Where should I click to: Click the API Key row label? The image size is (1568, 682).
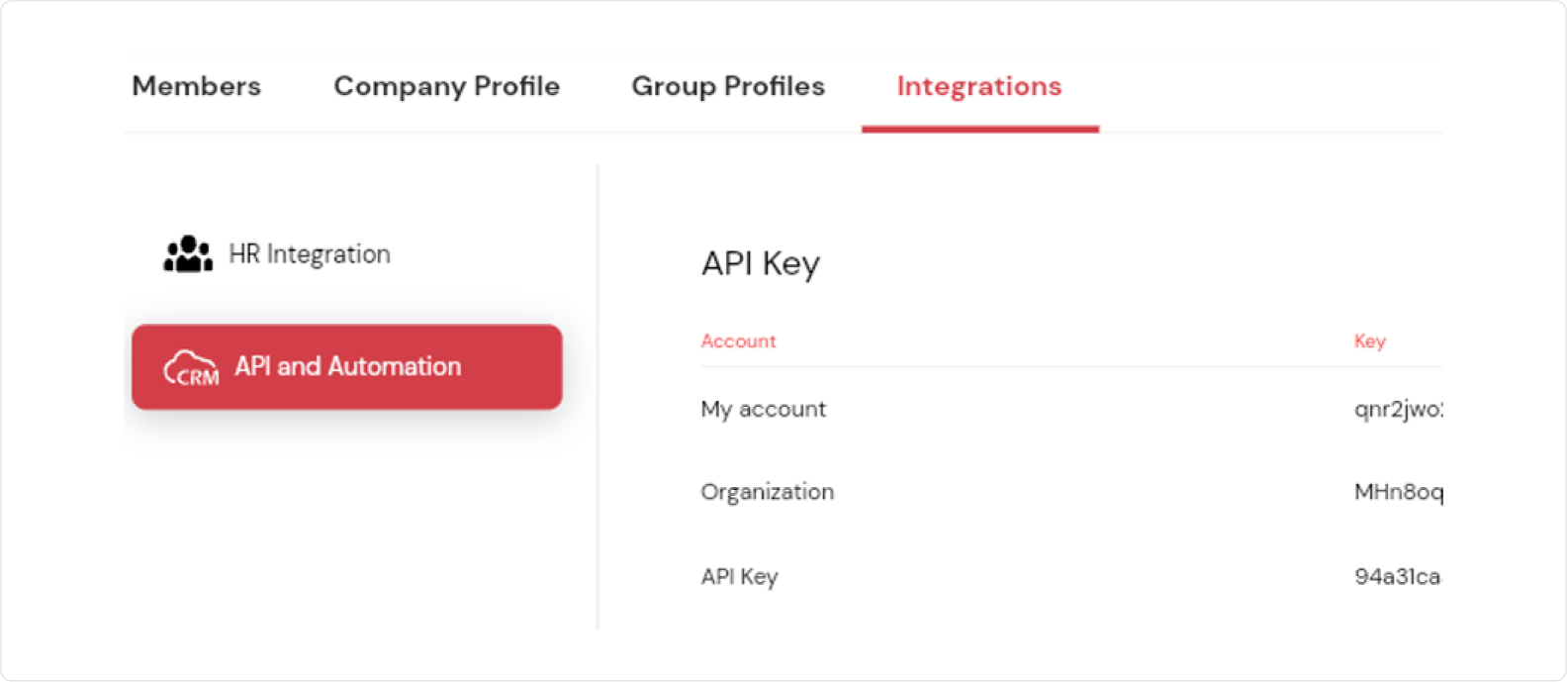tap(739, 577)
